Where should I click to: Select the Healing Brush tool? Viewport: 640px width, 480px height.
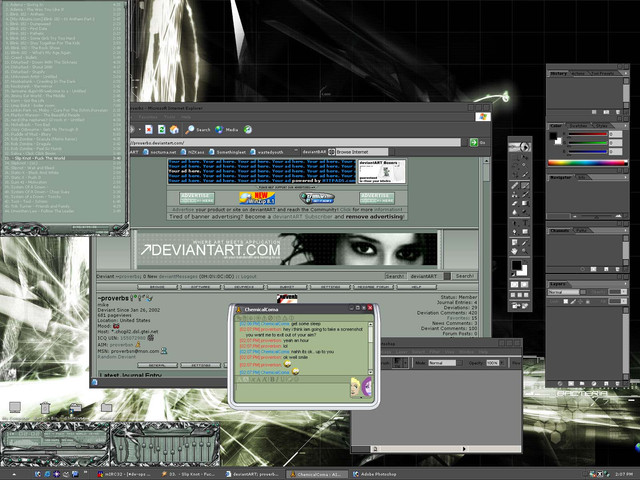click(515, 185)
